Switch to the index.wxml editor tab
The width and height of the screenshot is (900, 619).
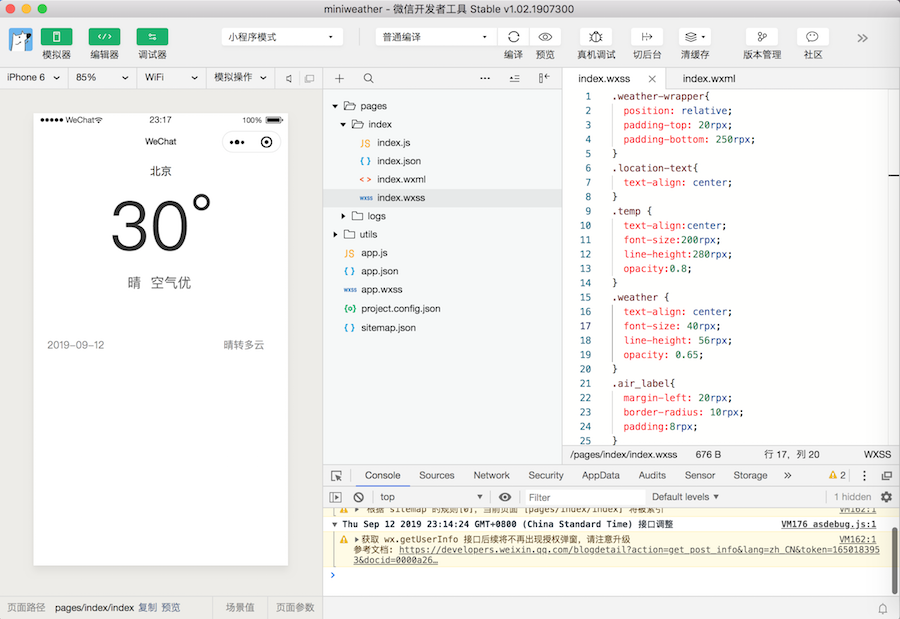pos(709,78)
